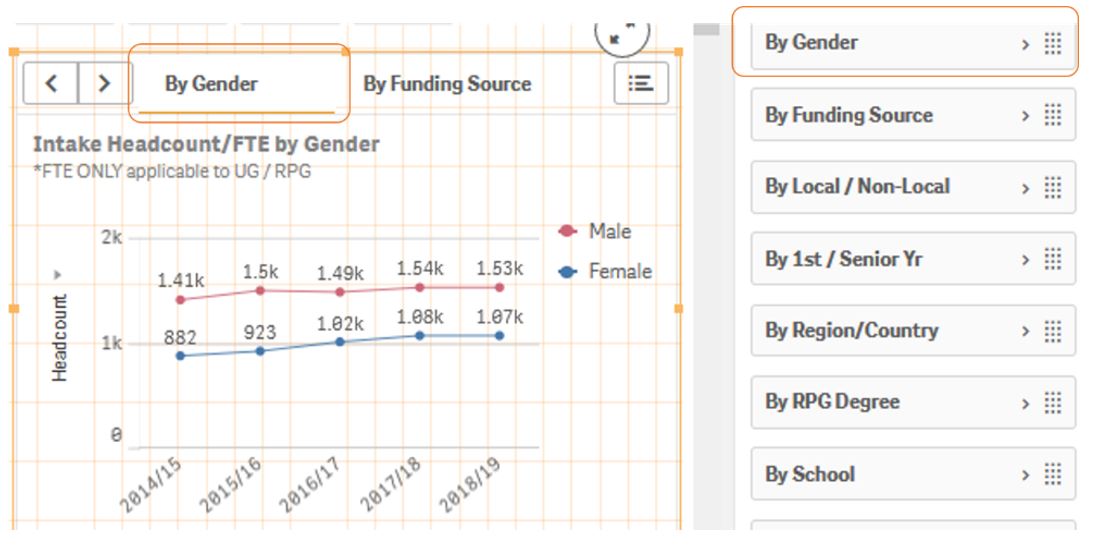Image resolution: width=1098 pixels, height=557 pixels.
Task: Click the grid handle icon on By School row
Action: click(1052, 475)
